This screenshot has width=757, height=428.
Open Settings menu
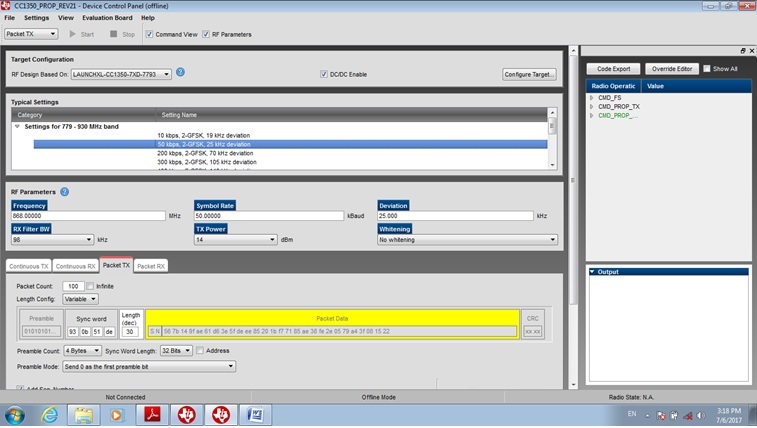[36, 18]
